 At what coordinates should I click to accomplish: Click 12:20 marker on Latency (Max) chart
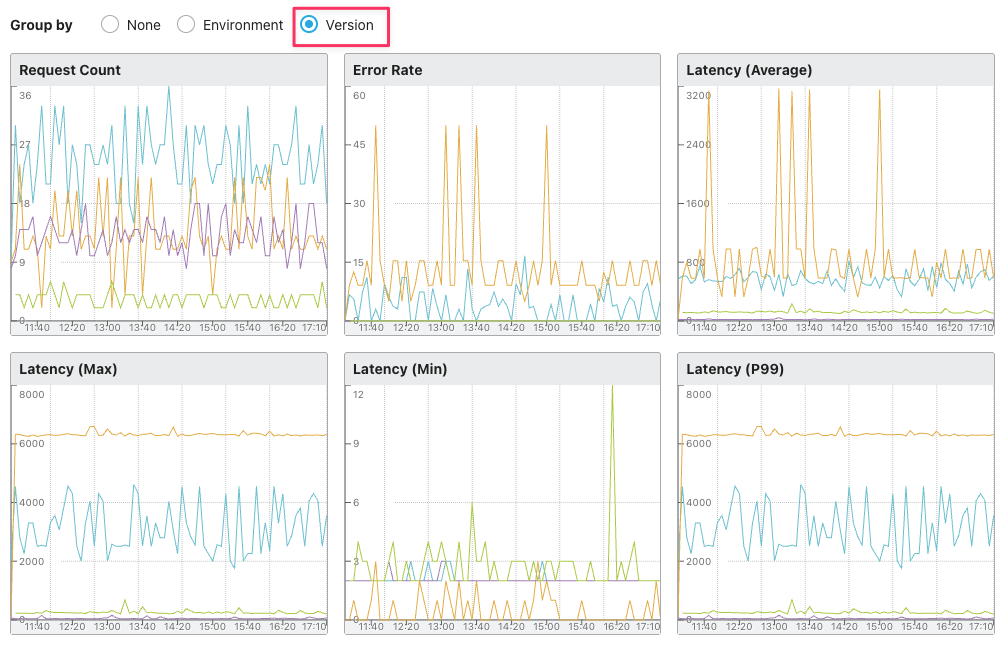coord(72,626)
